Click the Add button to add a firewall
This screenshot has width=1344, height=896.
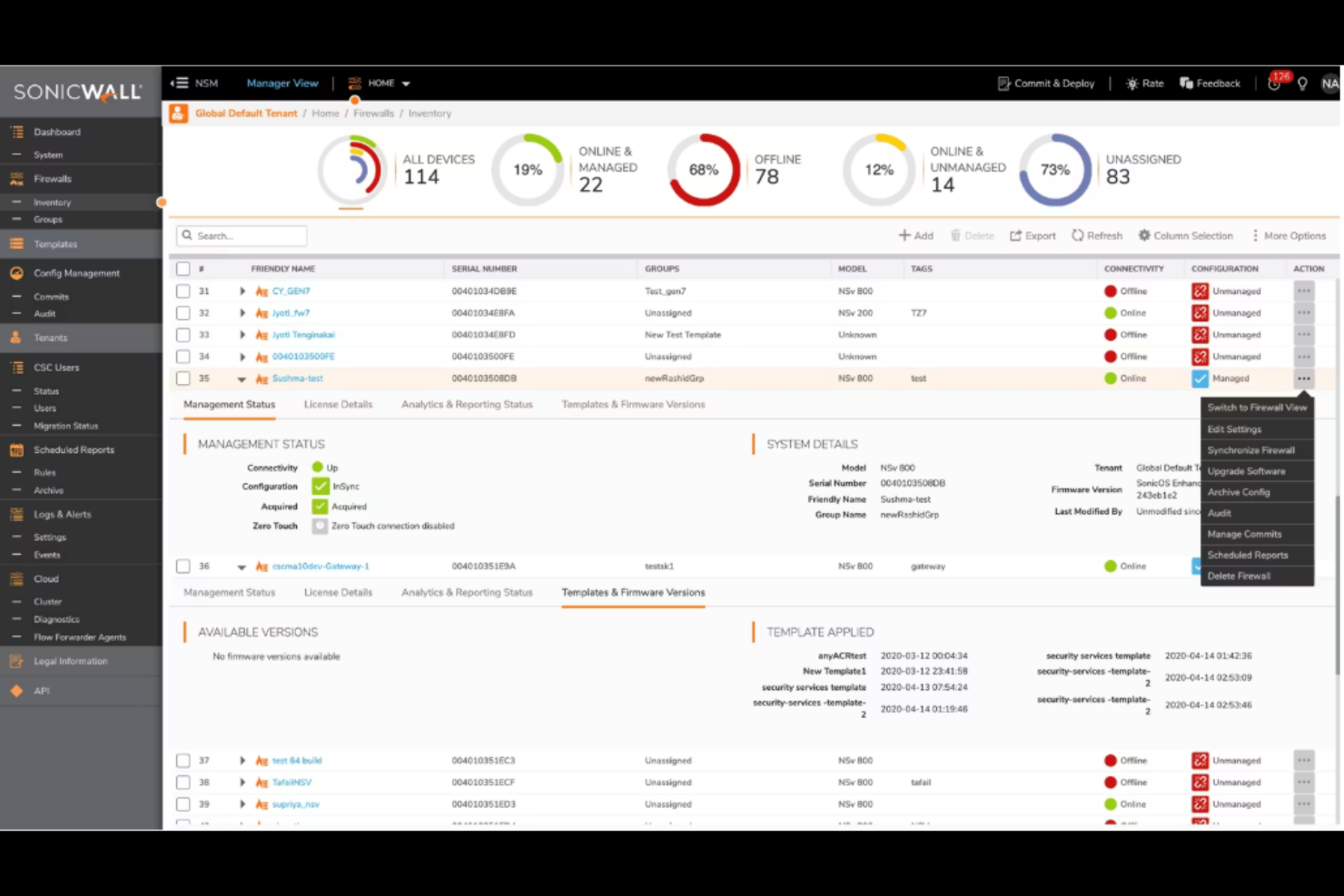tap(917, 235)
